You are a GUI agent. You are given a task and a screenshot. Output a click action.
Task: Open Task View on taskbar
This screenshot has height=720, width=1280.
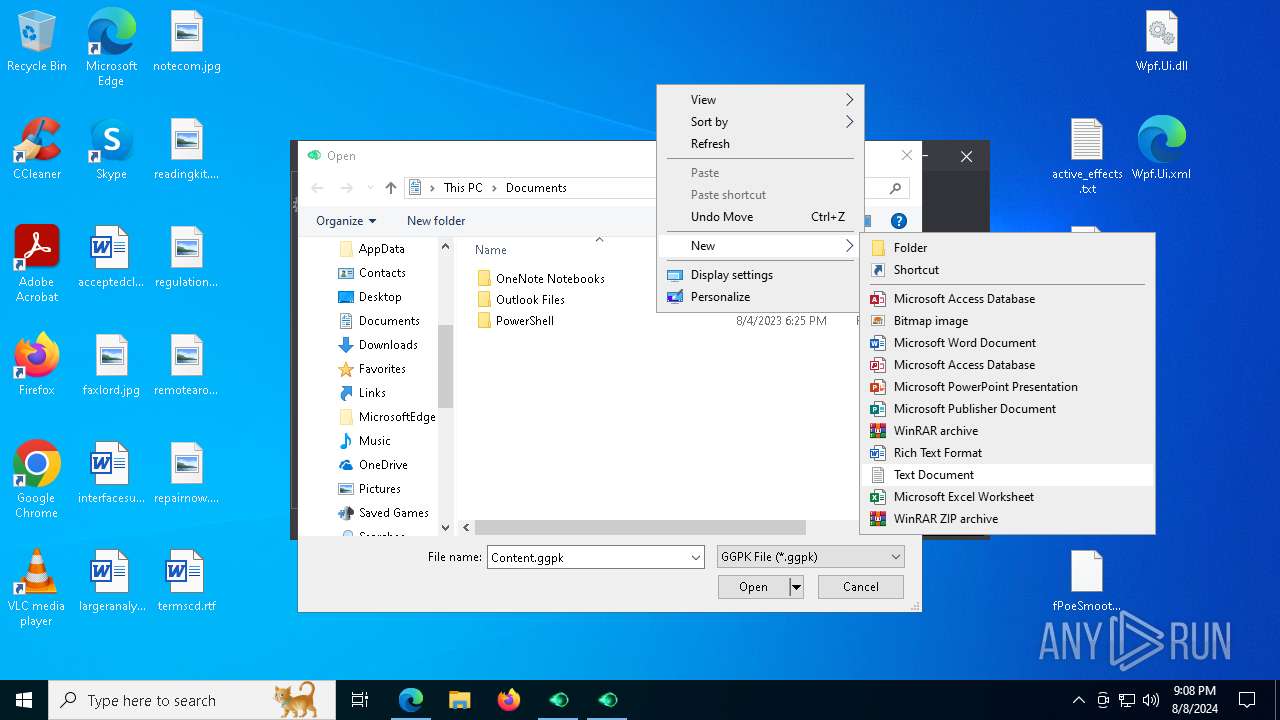(360, 700)
